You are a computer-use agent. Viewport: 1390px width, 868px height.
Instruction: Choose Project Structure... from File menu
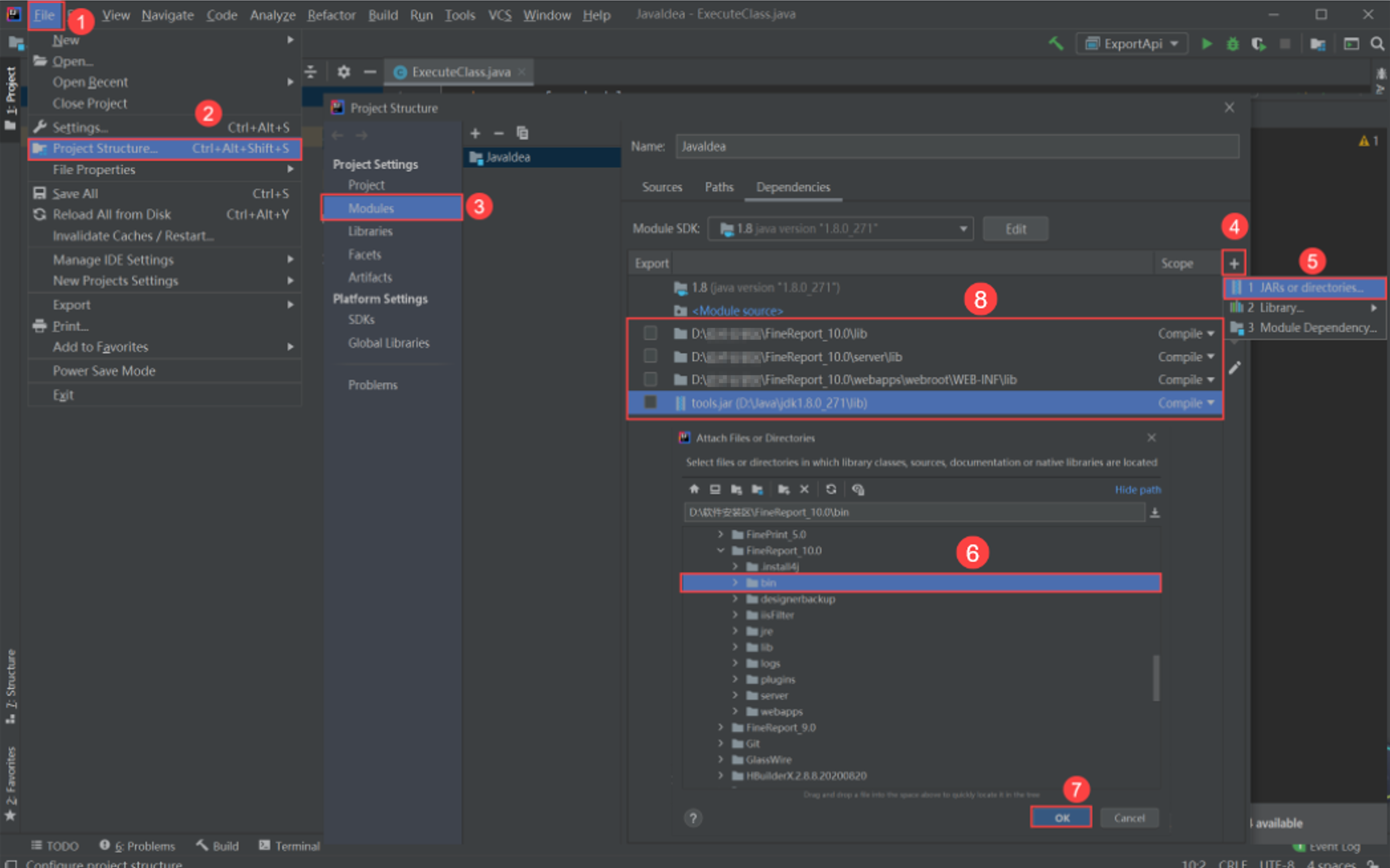coord(165,149)
